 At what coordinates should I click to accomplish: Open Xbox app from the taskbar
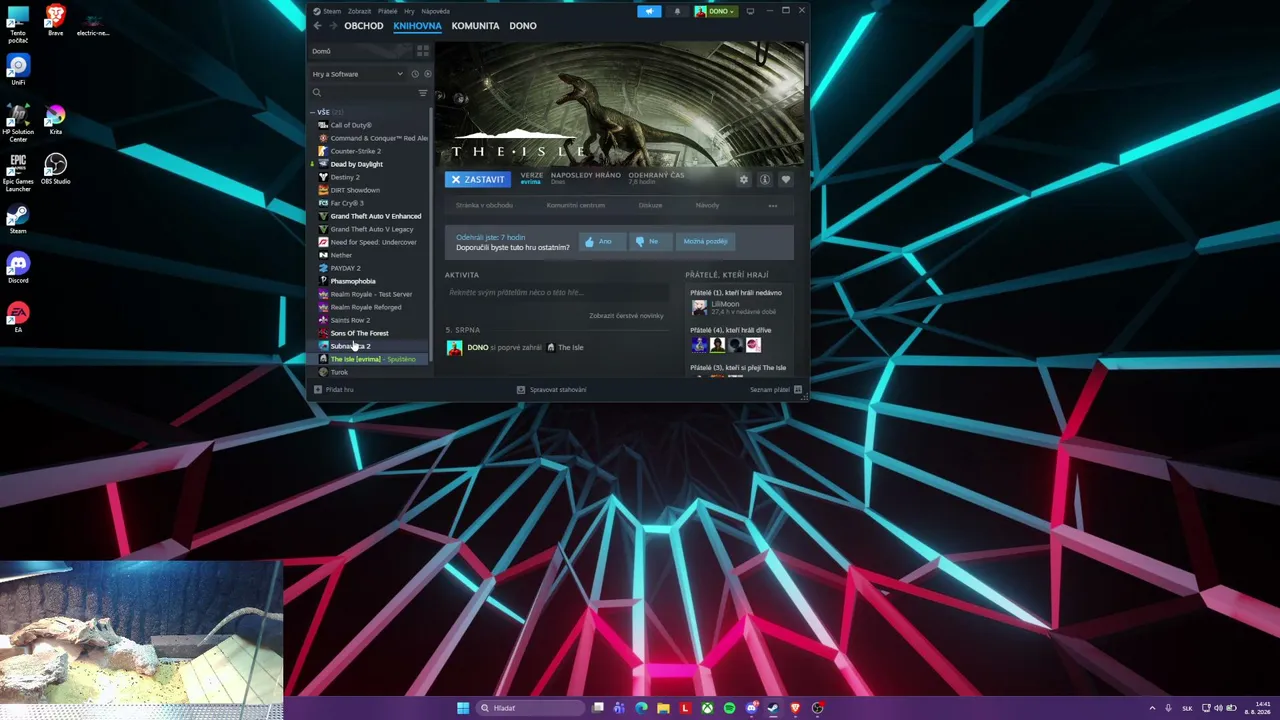click(707, 708)
